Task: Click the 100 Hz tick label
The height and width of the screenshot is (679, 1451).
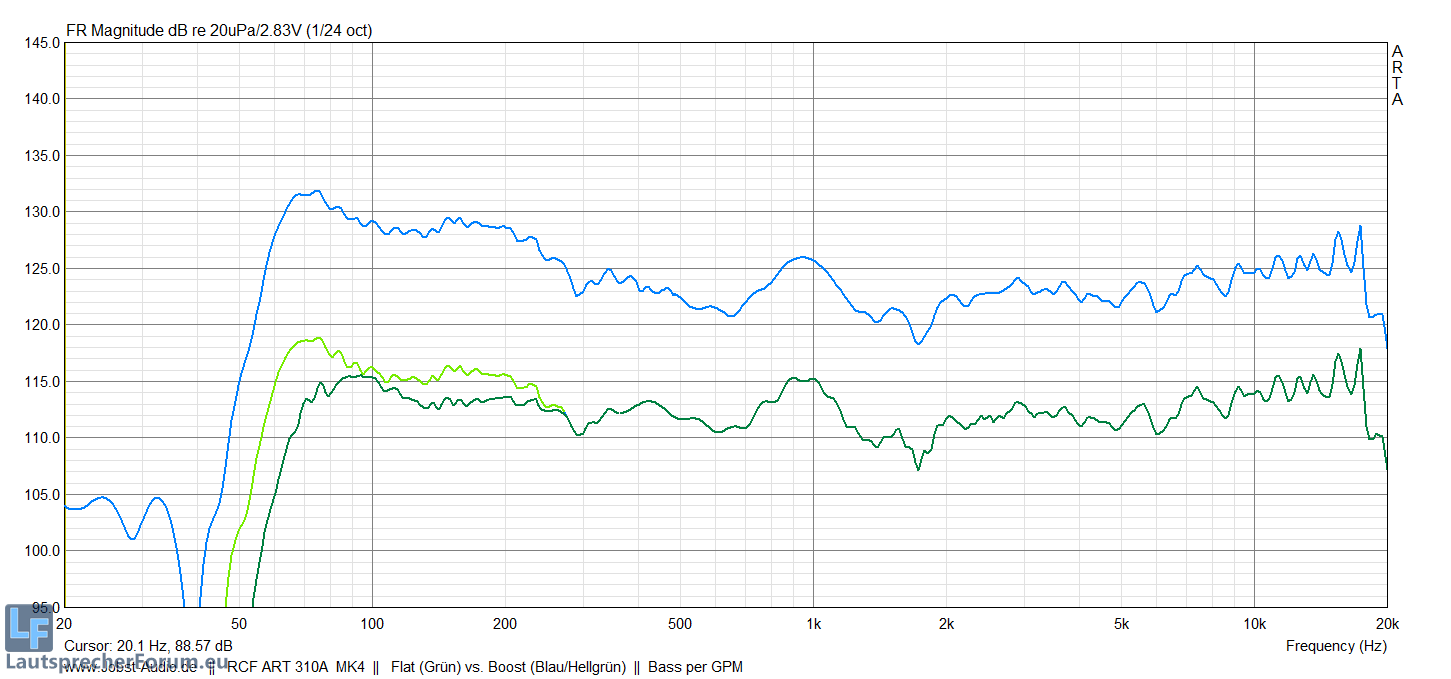Action: point(372,625)
